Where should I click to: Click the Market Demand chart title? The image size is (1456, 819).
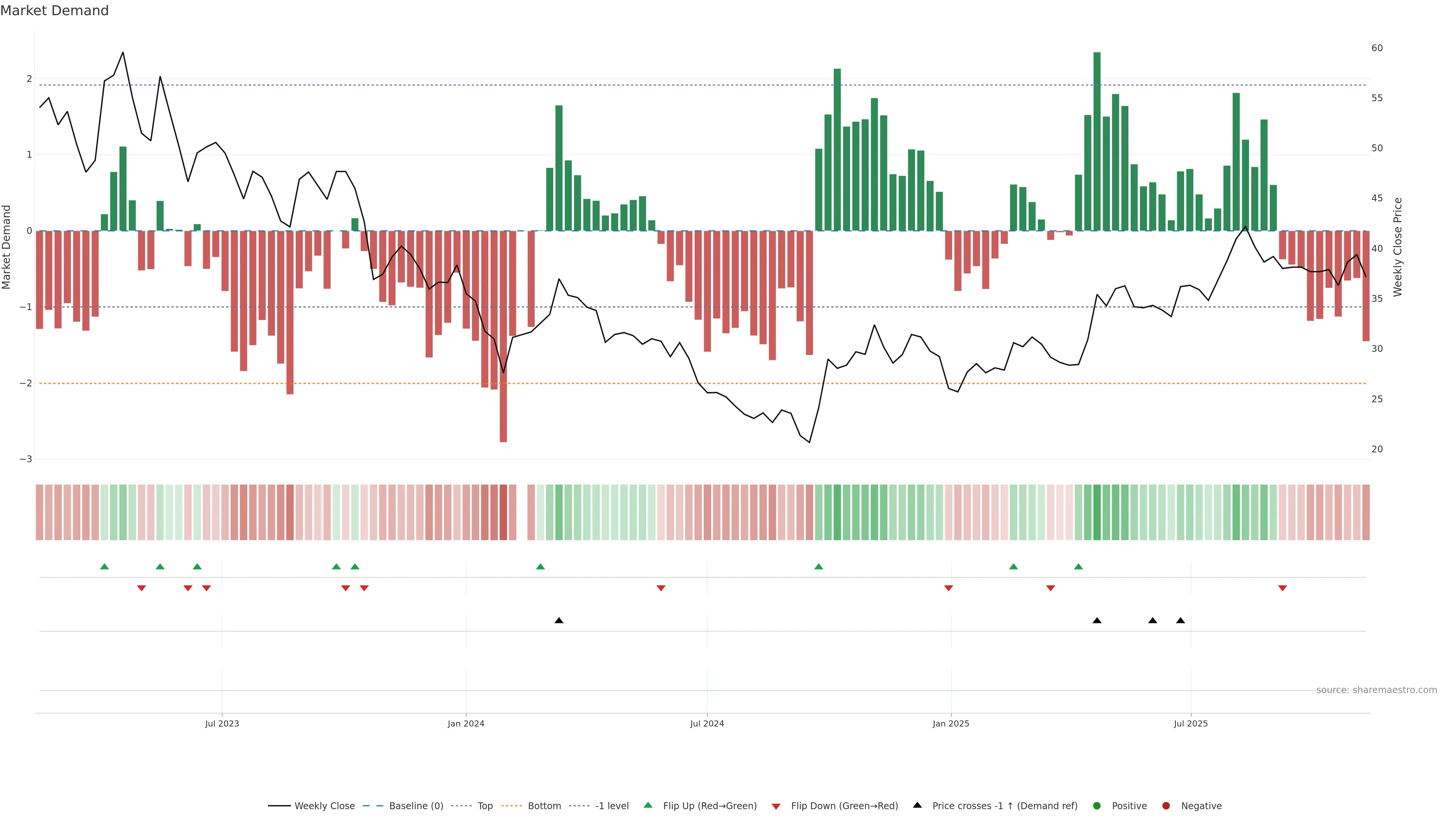click(54, 11)
